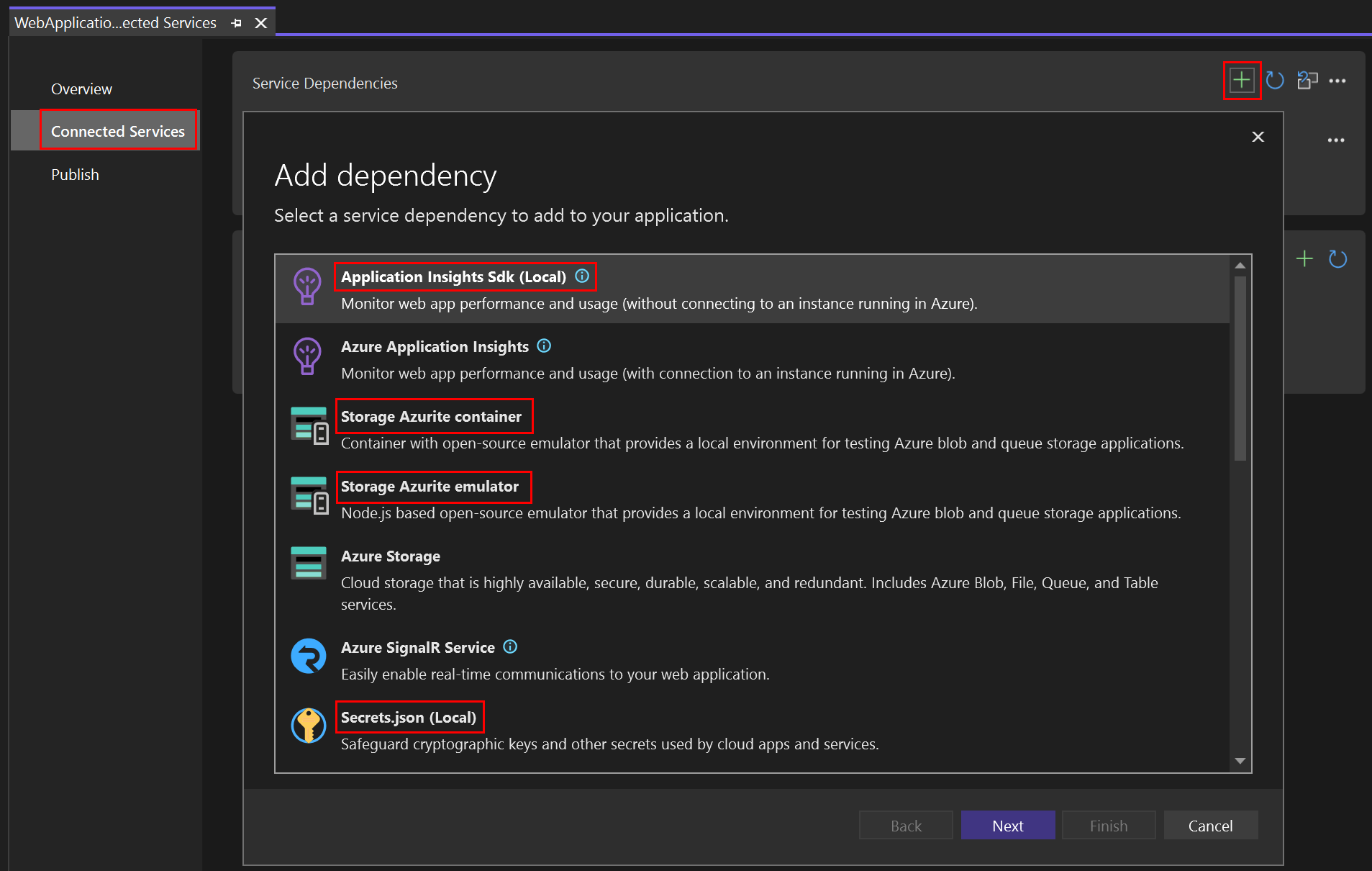Image resolution: width=1372 pixels, height=871 pixels.
Task: Select the Connected Services section
Action: coord(117,130)
